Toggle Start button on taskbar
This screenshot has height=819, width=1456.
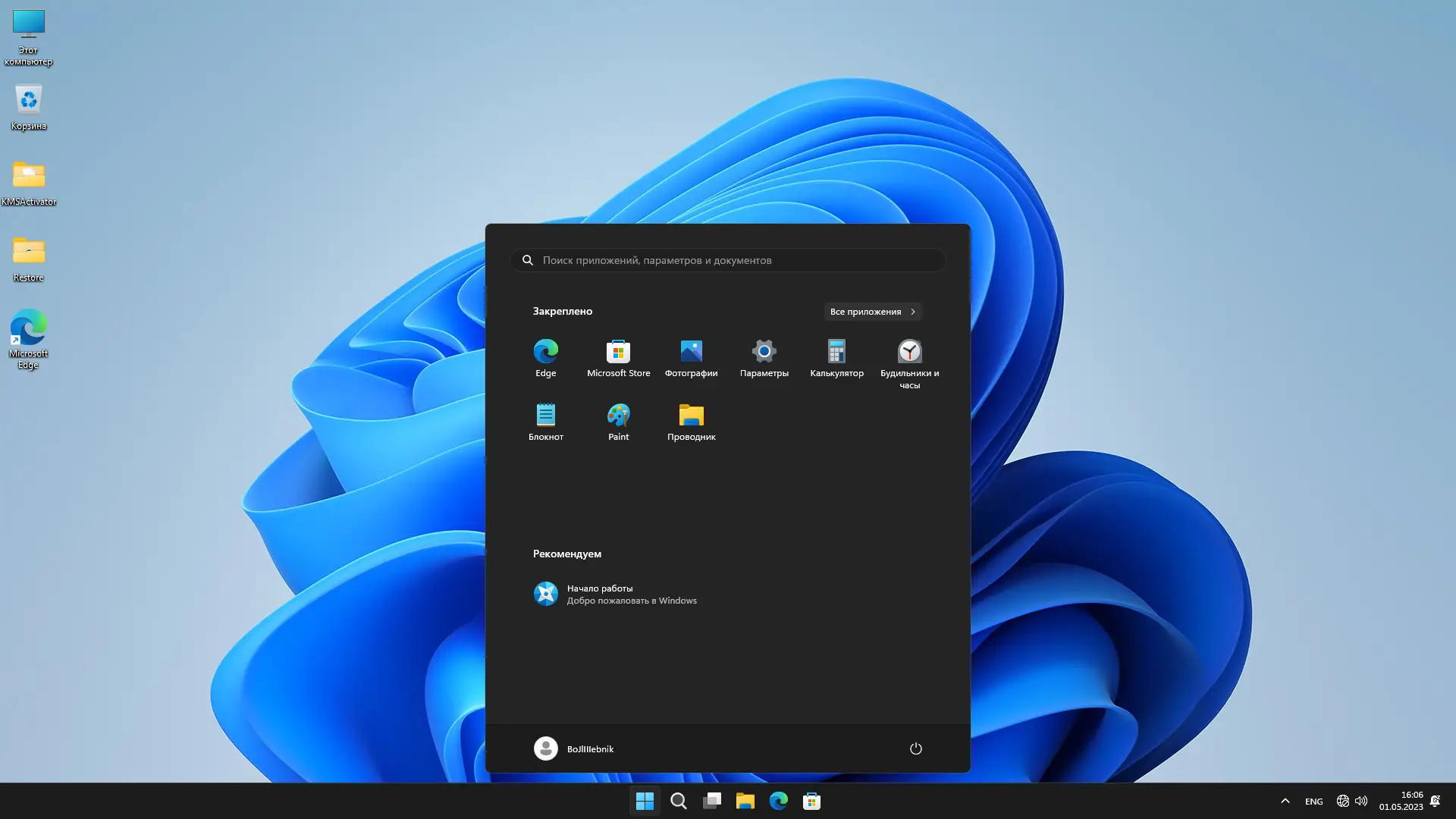point(645,801)
